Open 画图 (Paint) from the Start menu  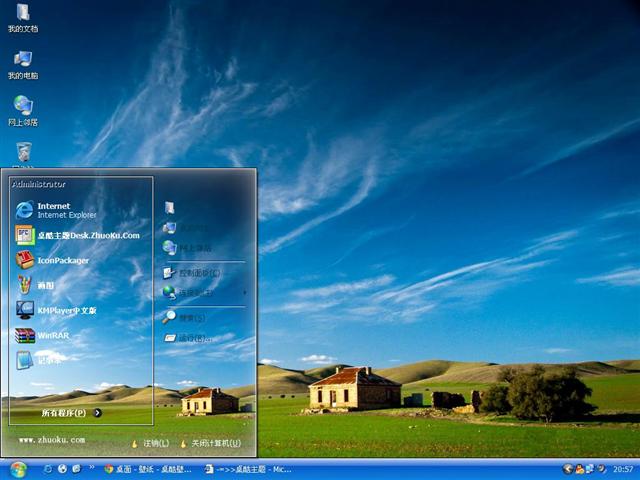point(35,285)
